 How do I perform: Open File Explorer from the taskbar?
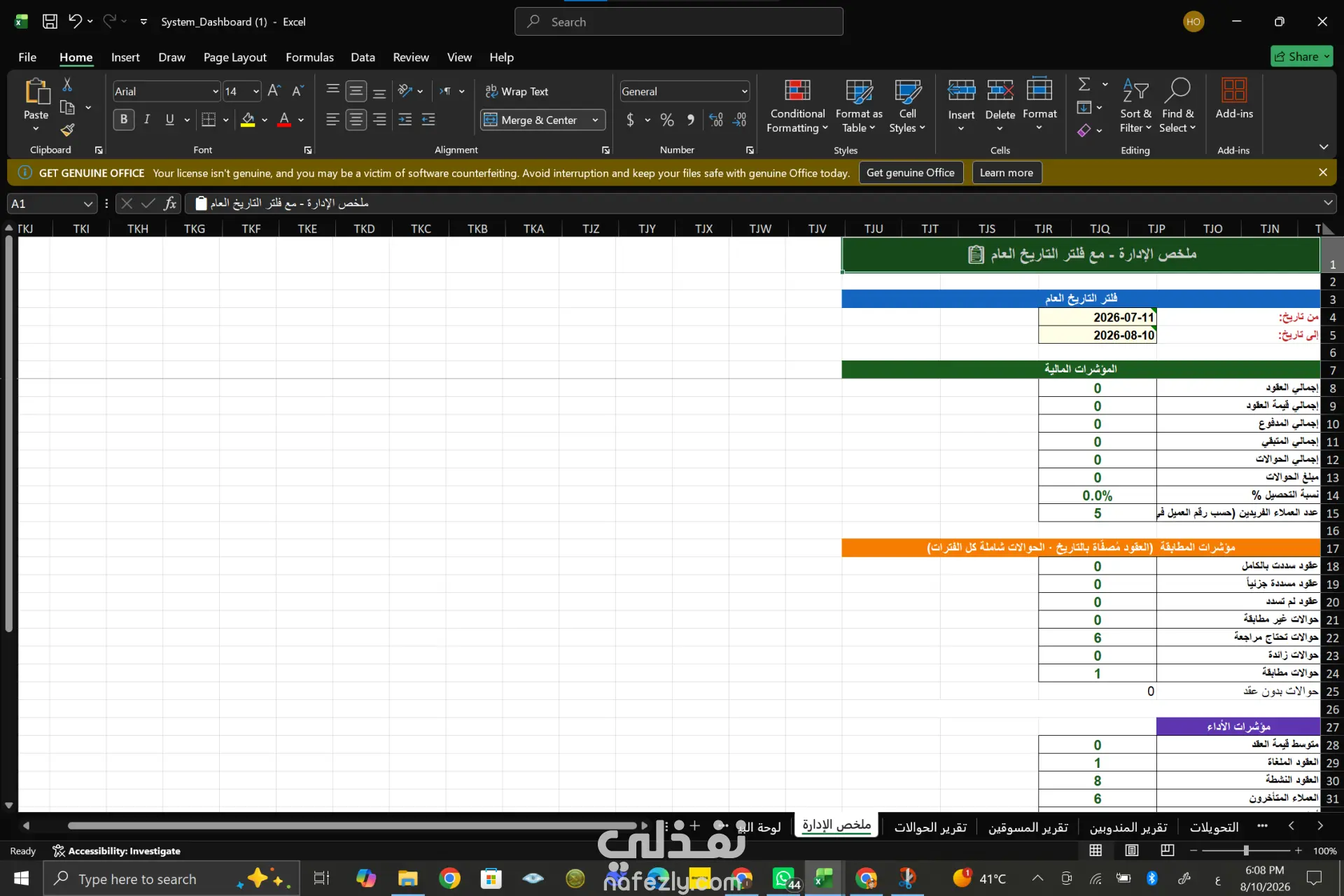tap(407, 878)
